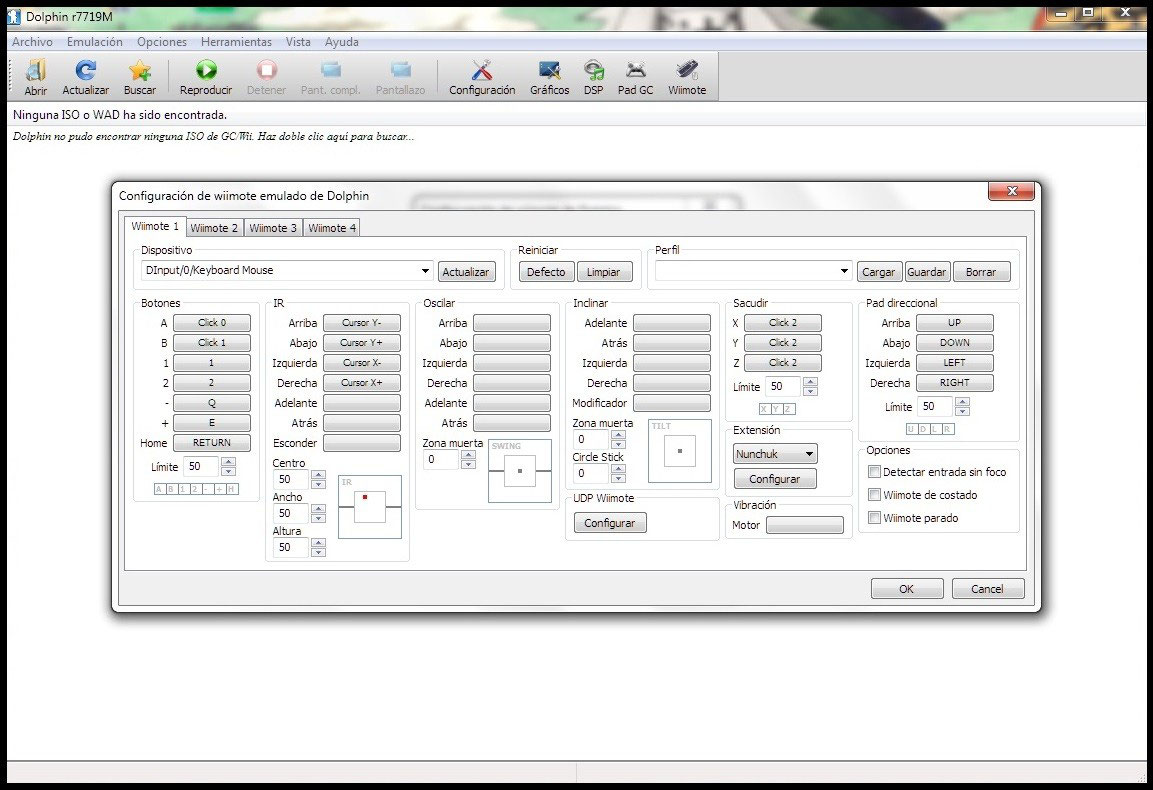Click the Sacudir Límite value field

784,386
